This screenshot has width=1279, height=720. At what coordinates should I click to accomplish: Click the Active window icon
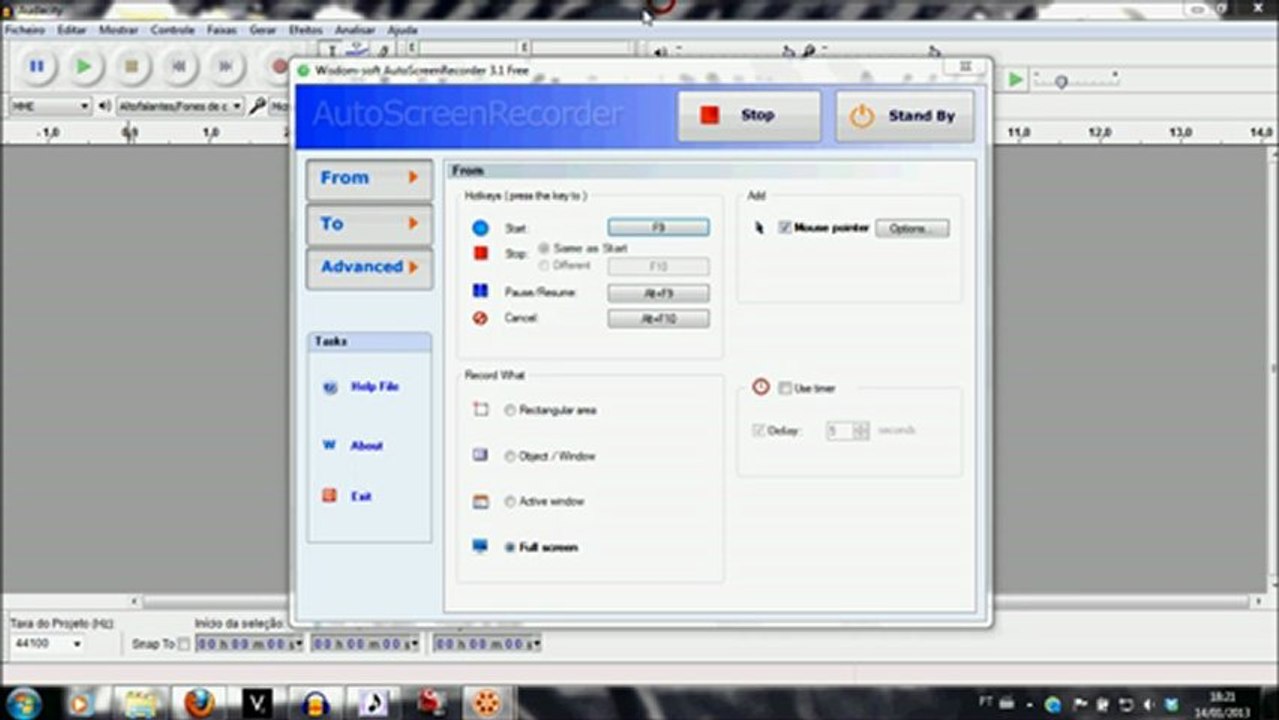(481, 502)
